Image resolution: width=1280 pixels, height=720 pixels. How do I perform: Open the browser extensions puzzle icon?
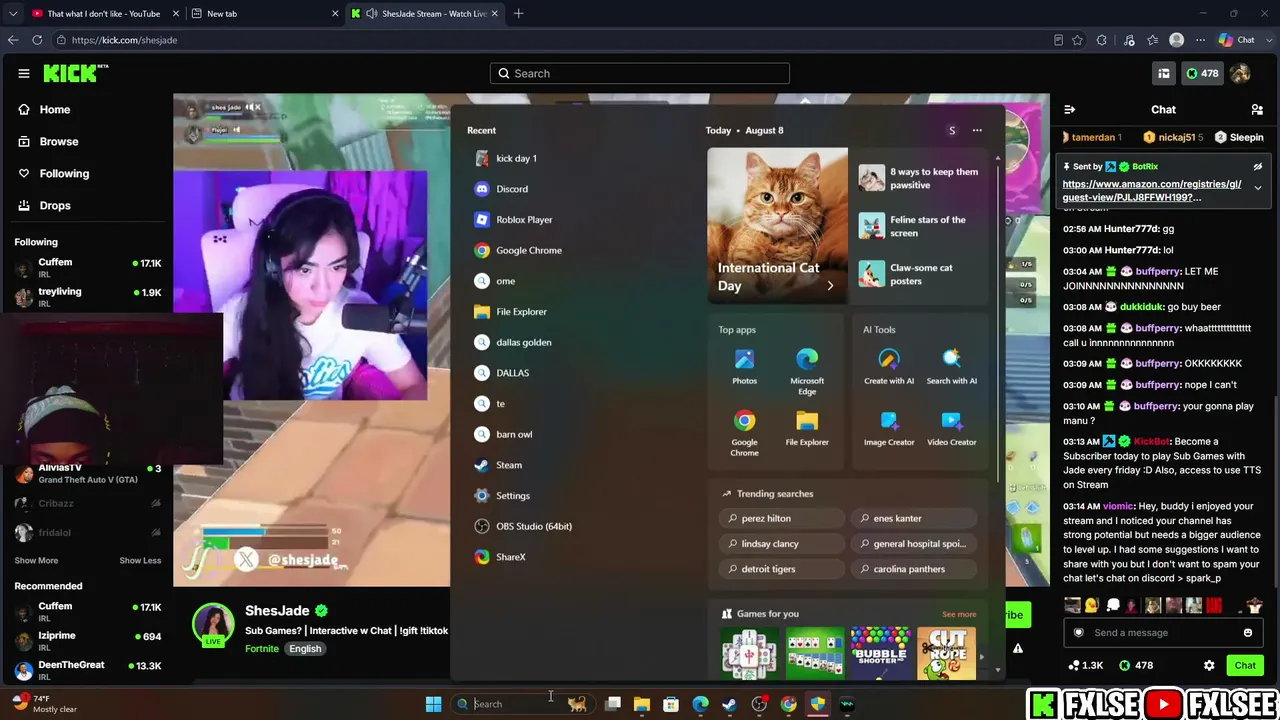point(1101,40)
